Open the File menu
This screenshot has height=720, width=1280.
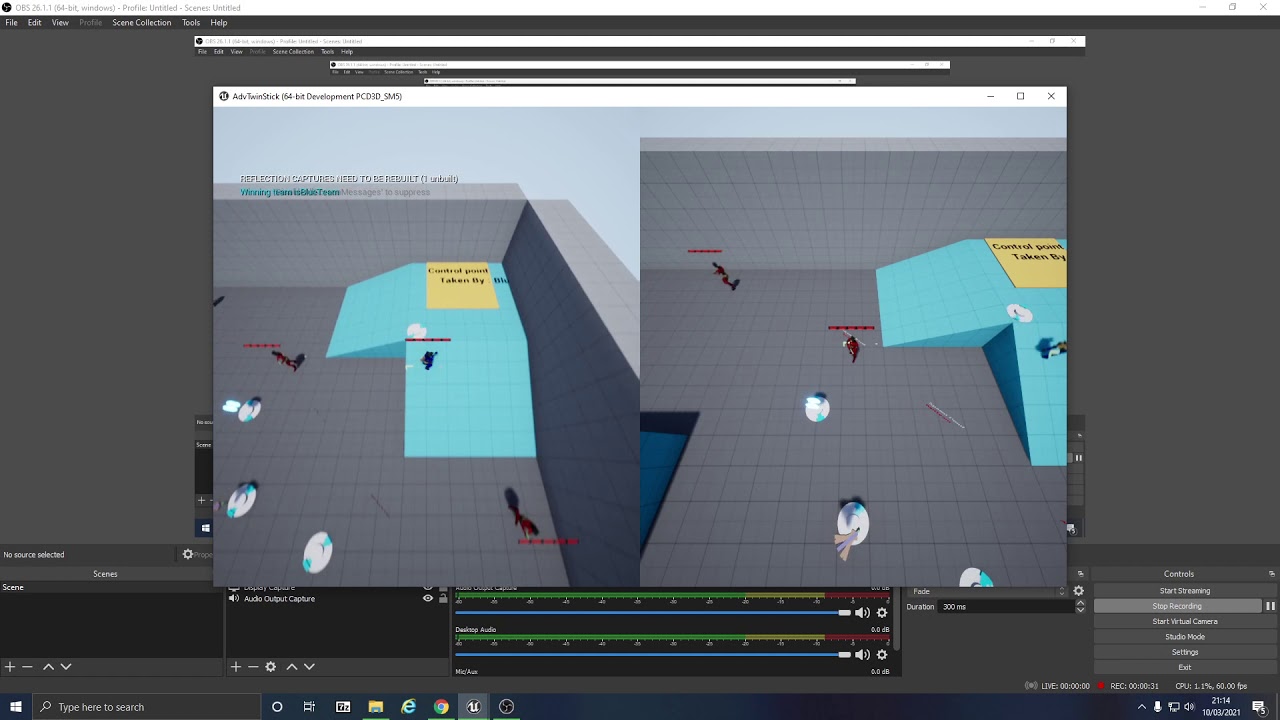tap(11, 22)
